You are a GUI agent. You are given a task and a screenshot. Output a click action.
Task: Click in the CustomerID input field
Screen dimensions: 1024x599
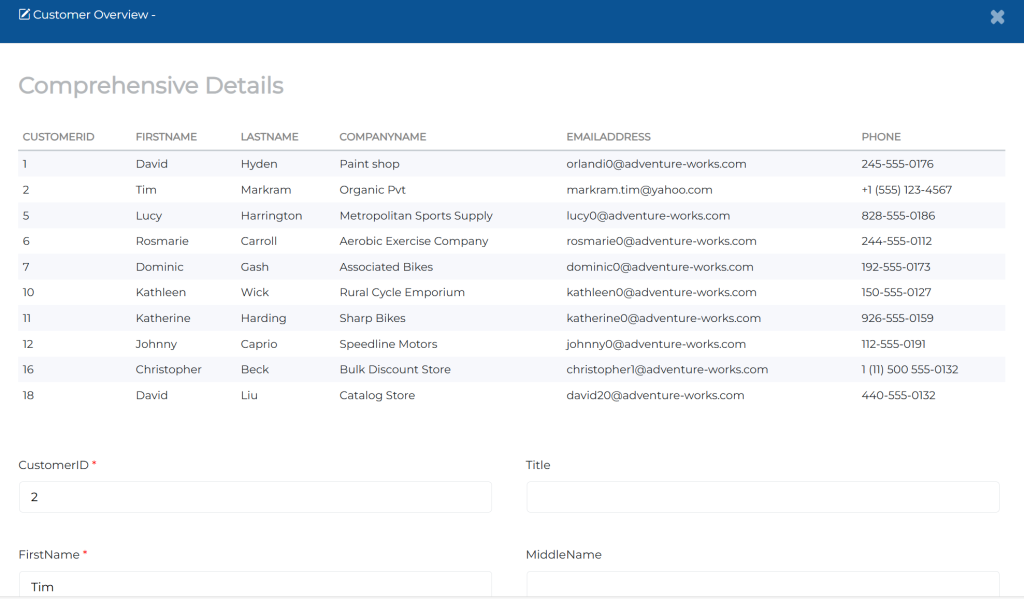(255, 497)
